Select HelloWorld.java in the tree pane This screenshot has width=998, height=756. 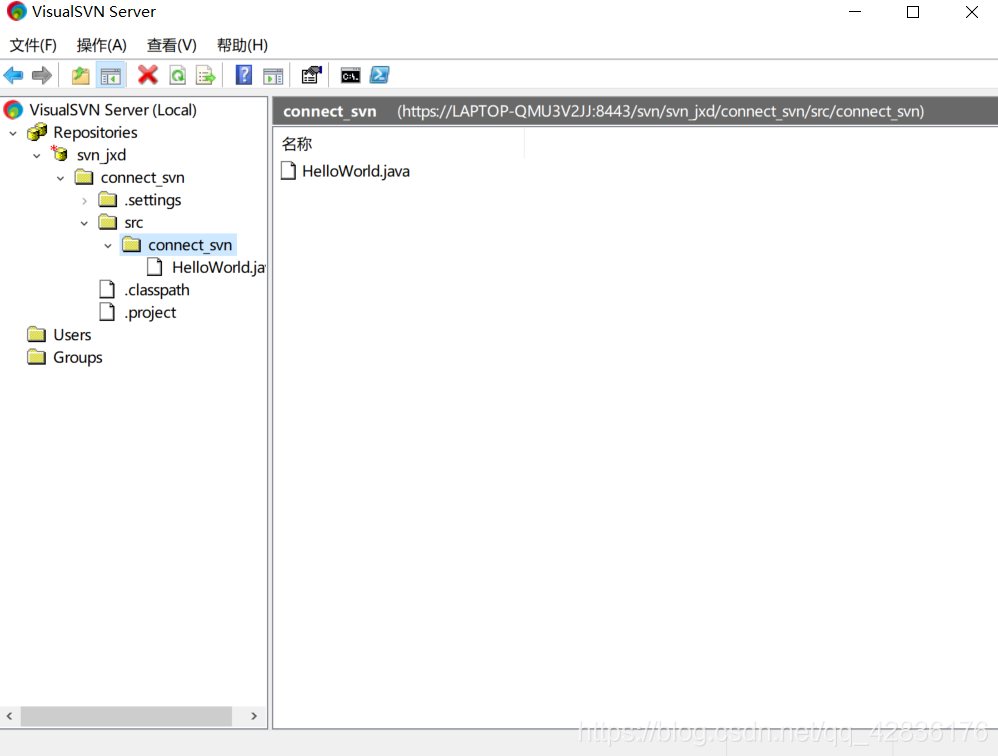[x=218, y=268]
